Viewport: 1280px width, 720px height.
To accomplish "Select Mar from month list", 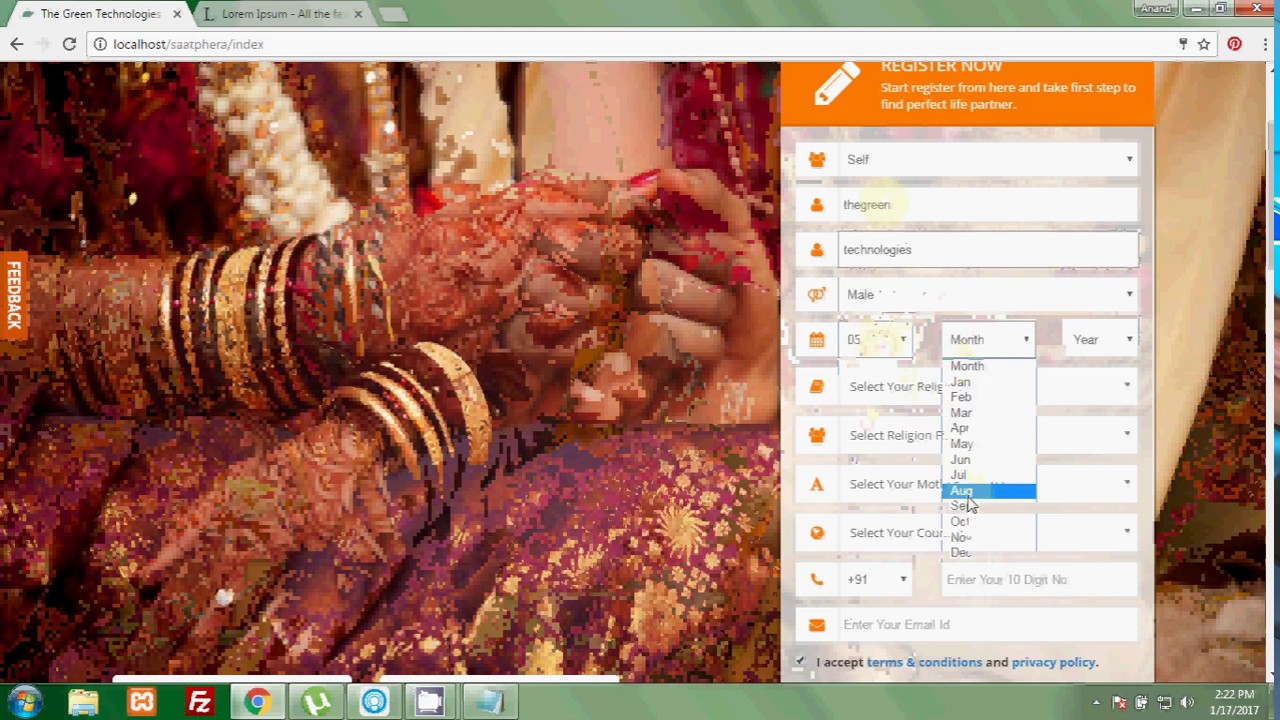I will coord(989,413).
